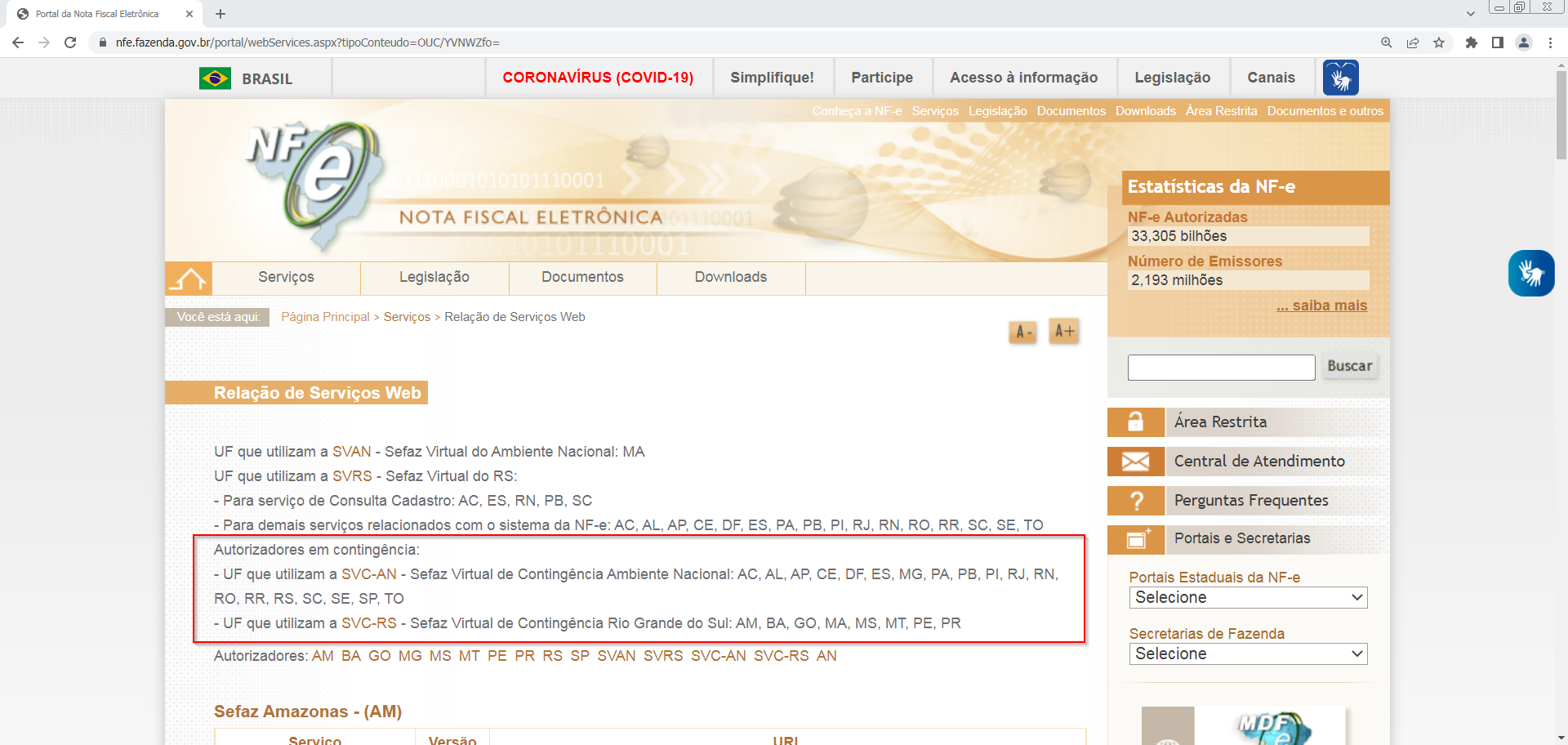Open the Área Restrita link
1568x745 pixels.
tap(1220, 422)
